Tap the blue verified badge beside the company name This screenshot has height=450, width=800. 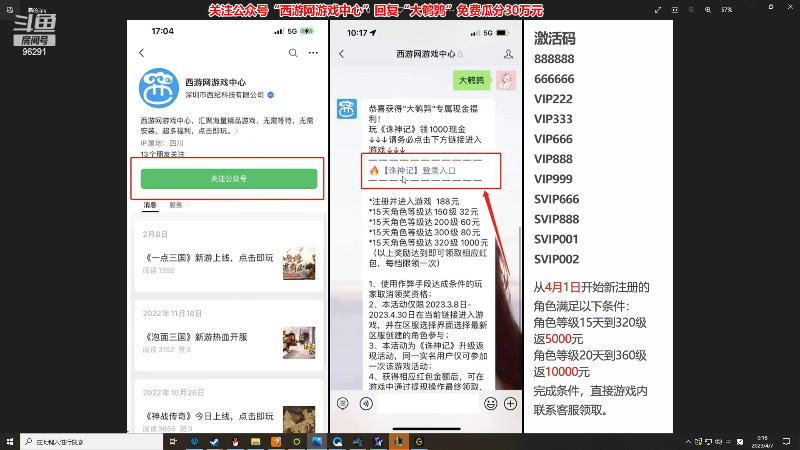coord(271,95)
